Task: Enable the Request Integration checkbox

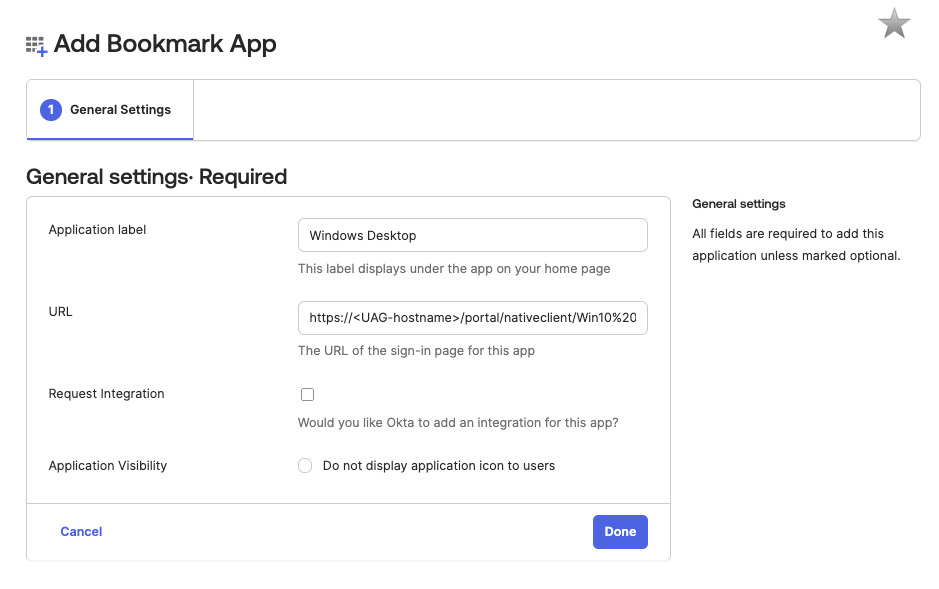Action: click(x=307, y=395)
